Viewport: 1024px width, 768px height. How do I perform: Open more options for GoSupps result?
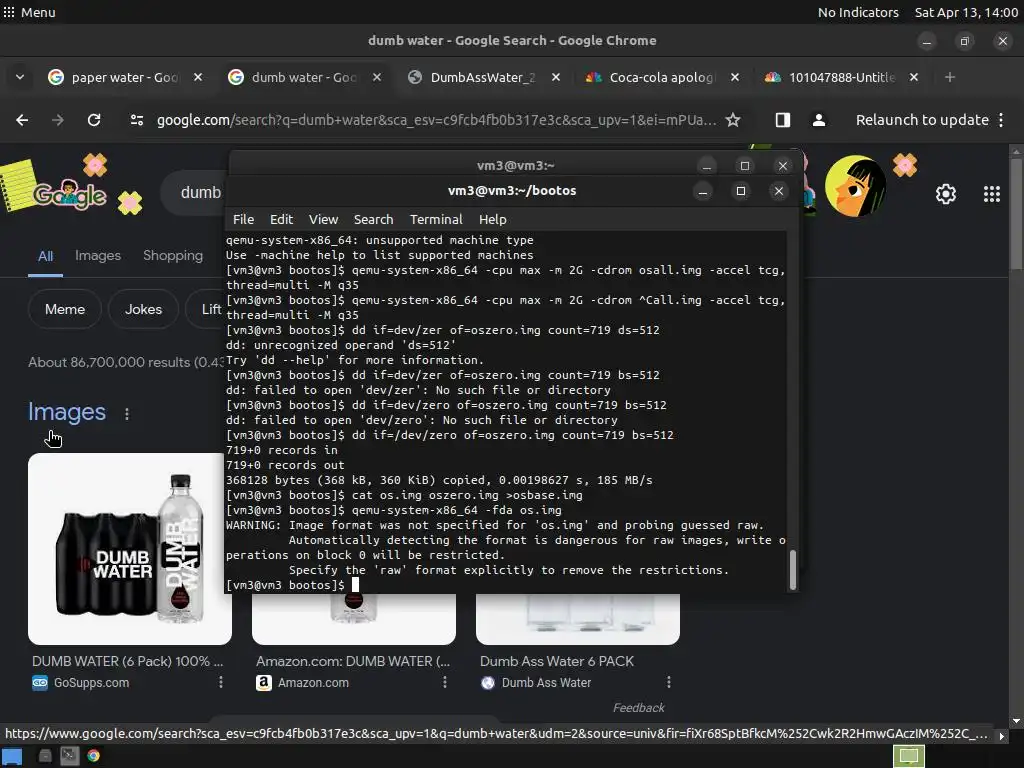click(x=221, y=682)
